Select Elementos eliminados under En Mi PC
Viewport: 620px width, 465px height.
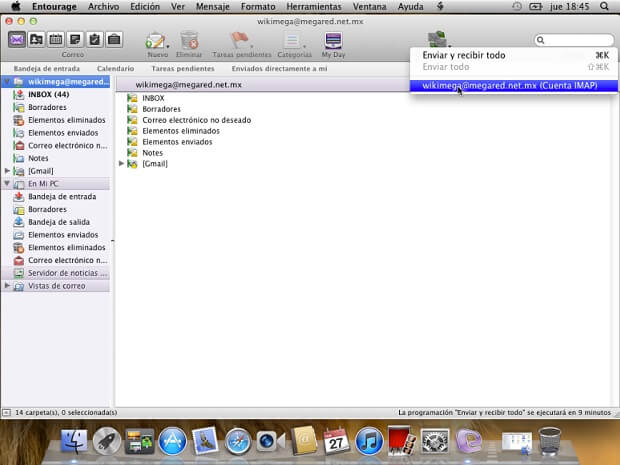[x=55, y=248]
